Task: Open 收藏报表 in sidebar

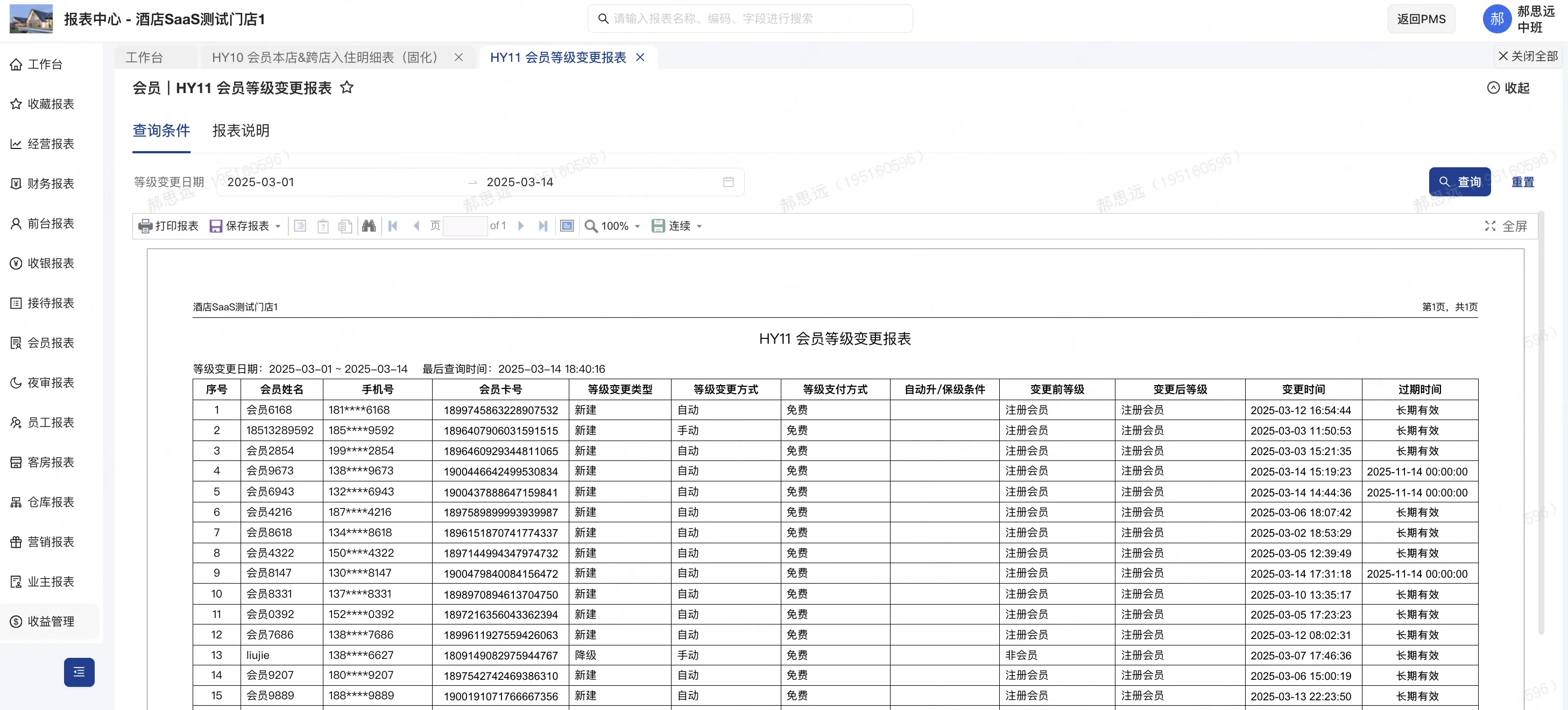Action: coord(42,104)
